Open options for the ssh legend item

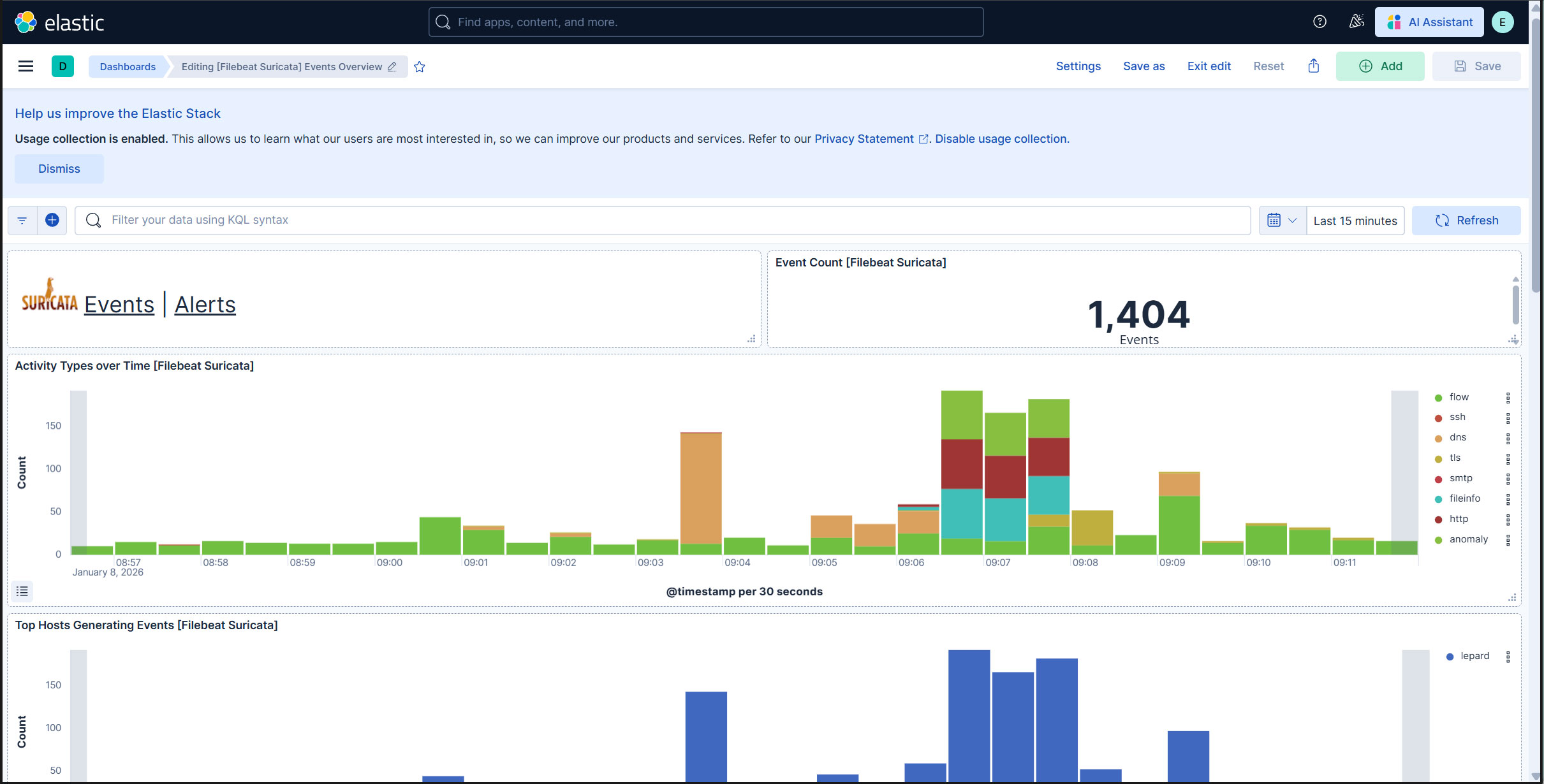pos(1508,418)
